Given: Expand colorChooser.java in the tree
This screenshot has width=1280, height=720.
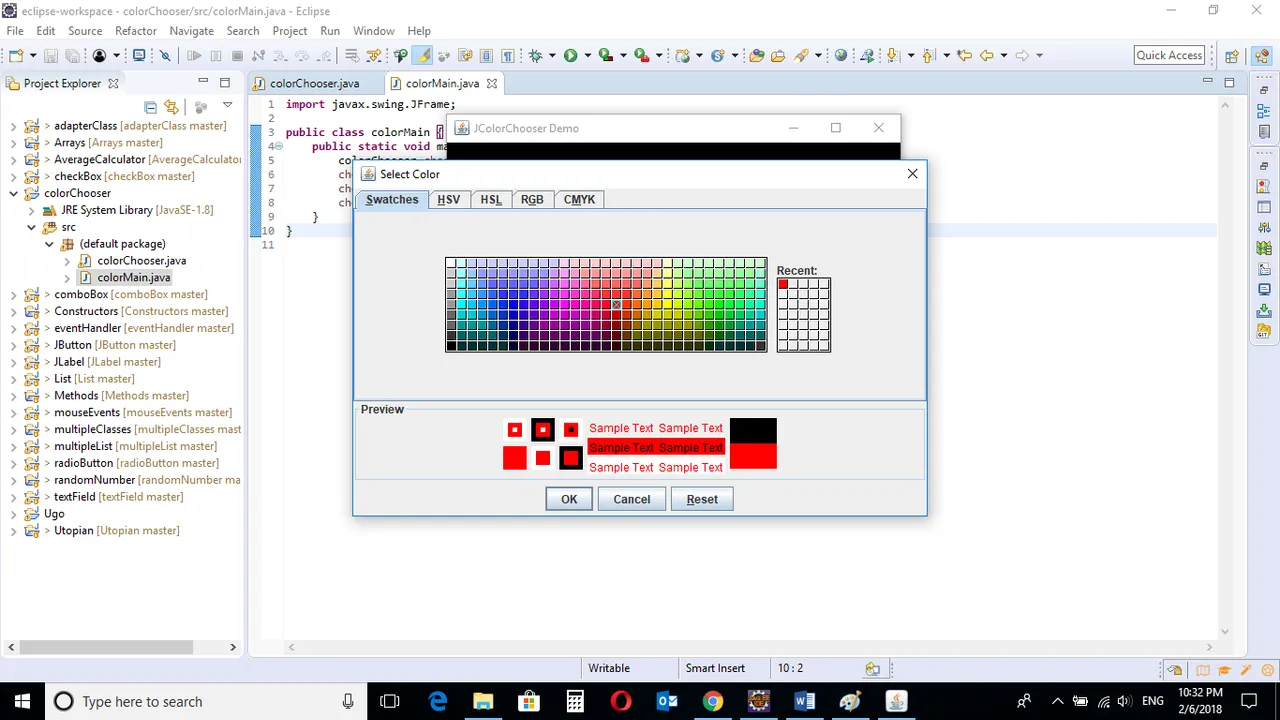Looking at the screenshot, I should (x=67, y=261).
